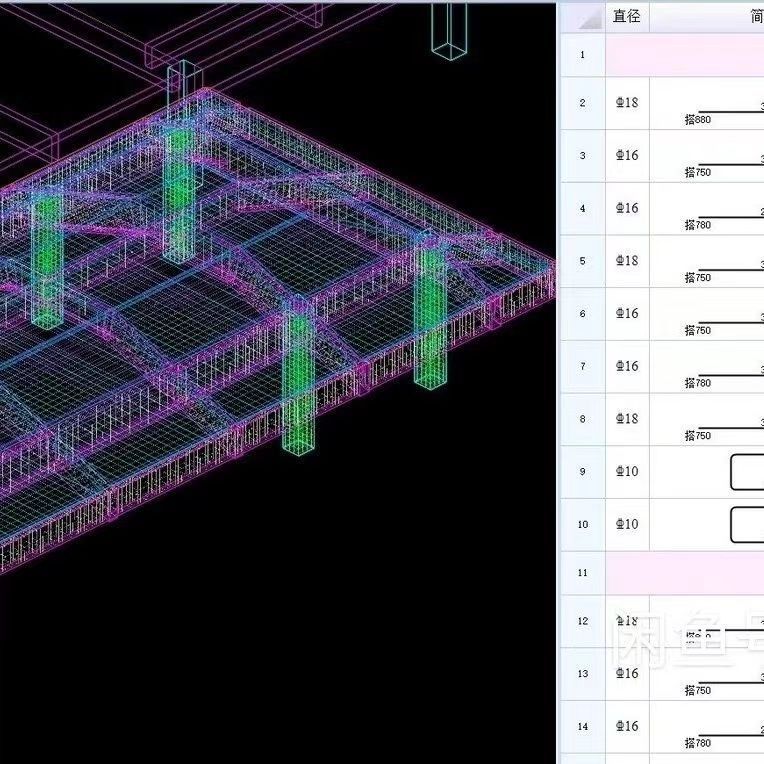Click the Φ16 diameter cell in row 13
Screen dimensions: 764x764
click(627, 674)
